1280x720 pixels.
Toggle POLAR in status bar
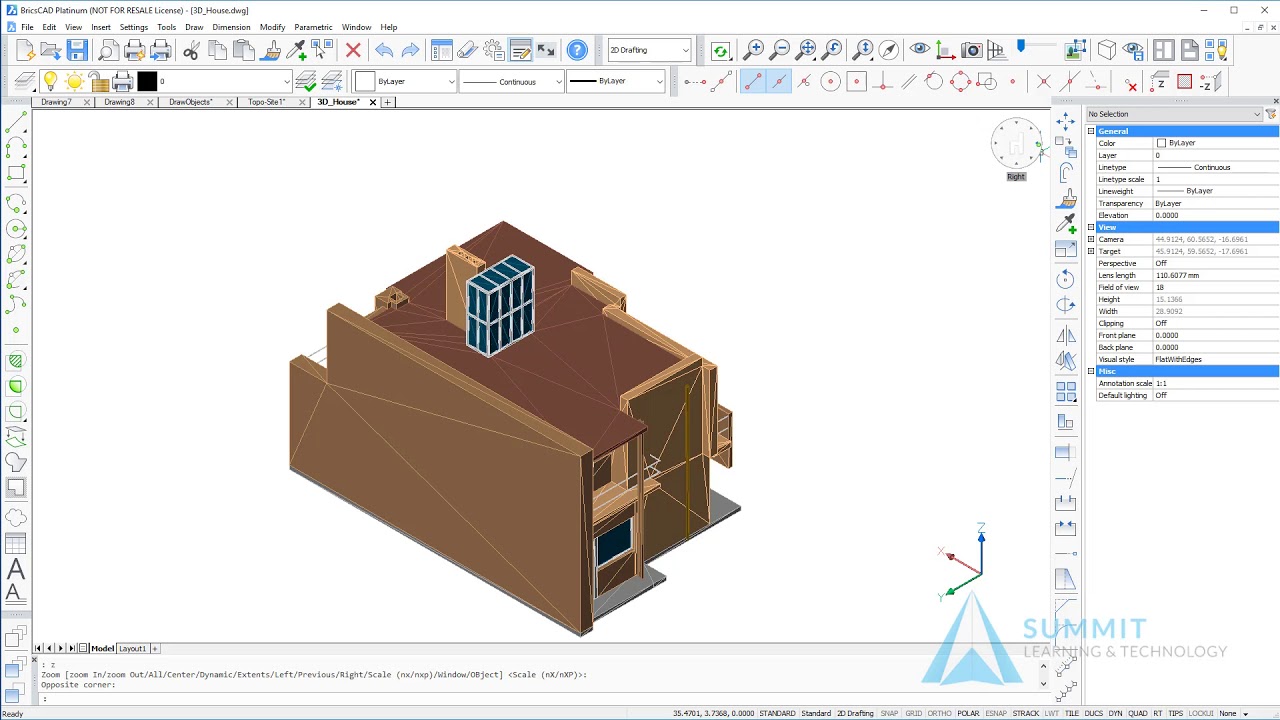968,713
